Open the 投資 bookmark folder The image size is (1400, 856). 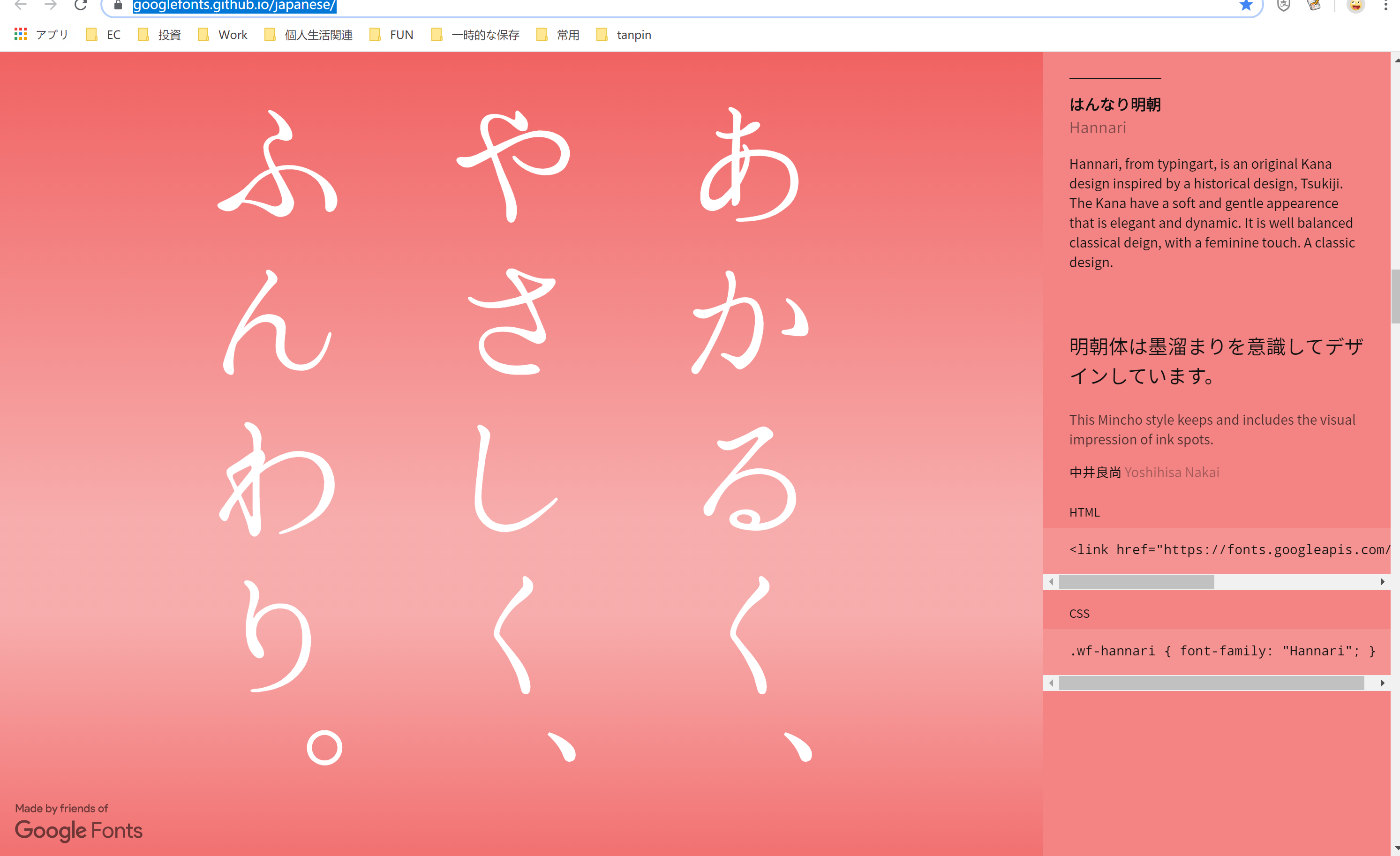pyautogui.click(x=160, y=35)
